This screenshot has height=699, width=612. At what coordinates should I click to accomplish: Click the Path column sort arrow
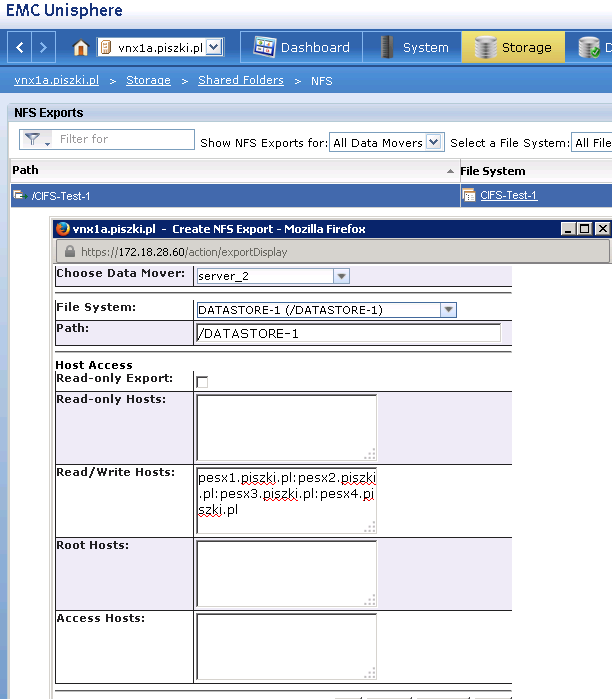pyautogui.click(x=450, y=171)
